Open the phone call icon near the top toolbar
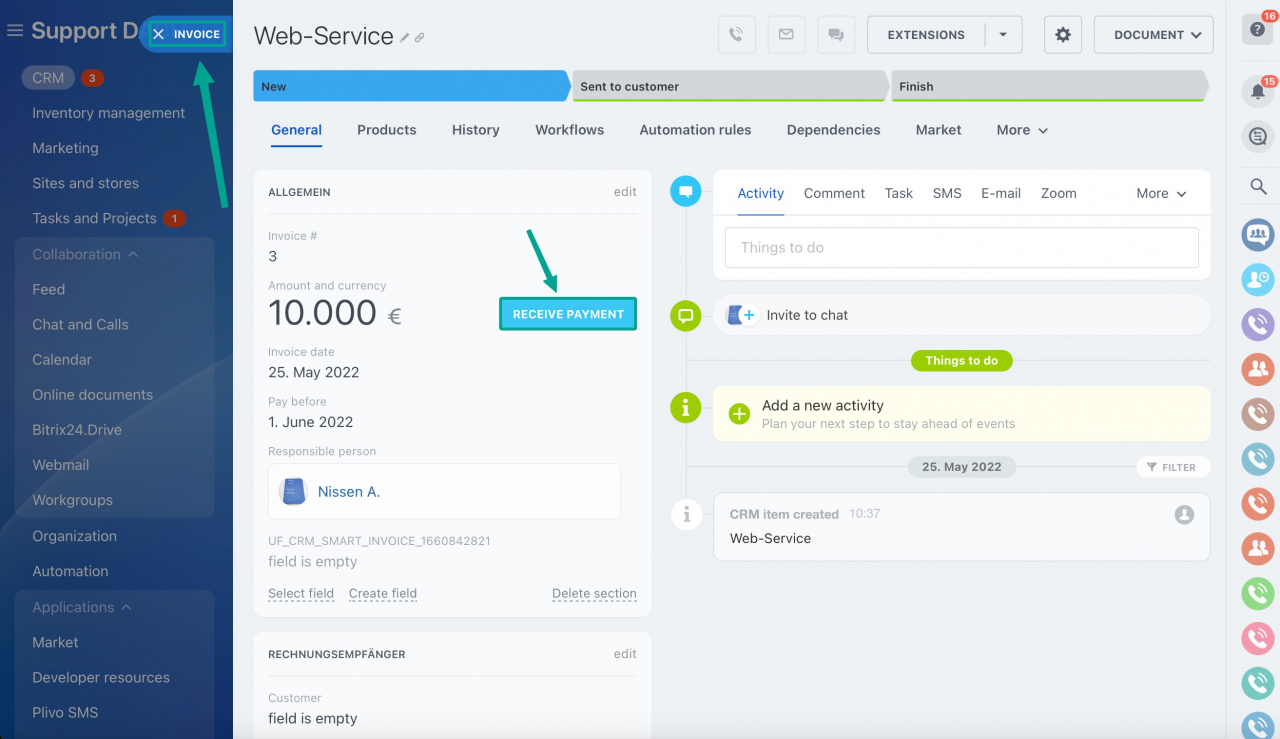 coord(737,34)
